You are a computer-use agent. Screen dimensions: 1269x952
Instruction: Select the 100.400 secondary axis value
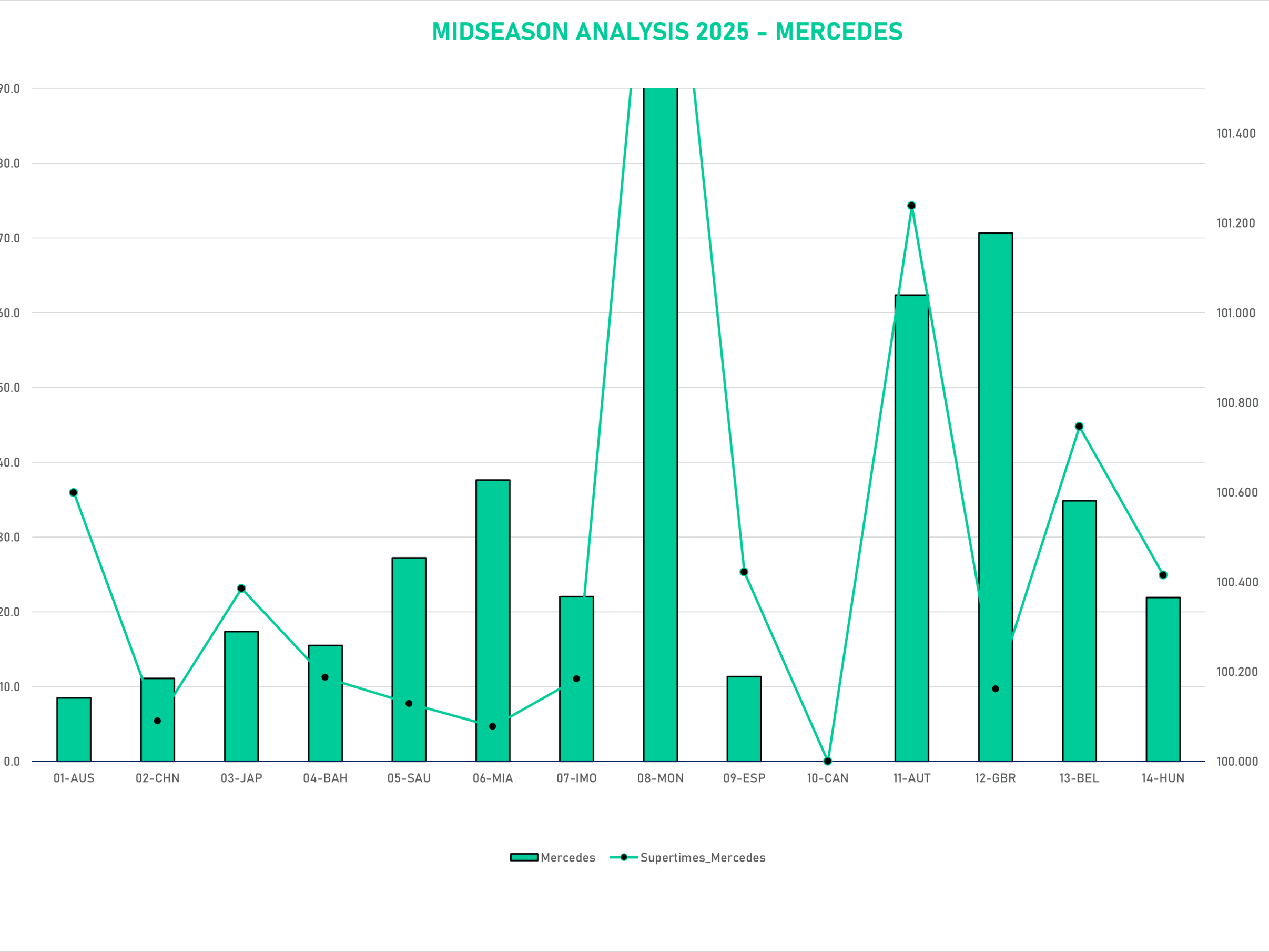coord(1237,582)
